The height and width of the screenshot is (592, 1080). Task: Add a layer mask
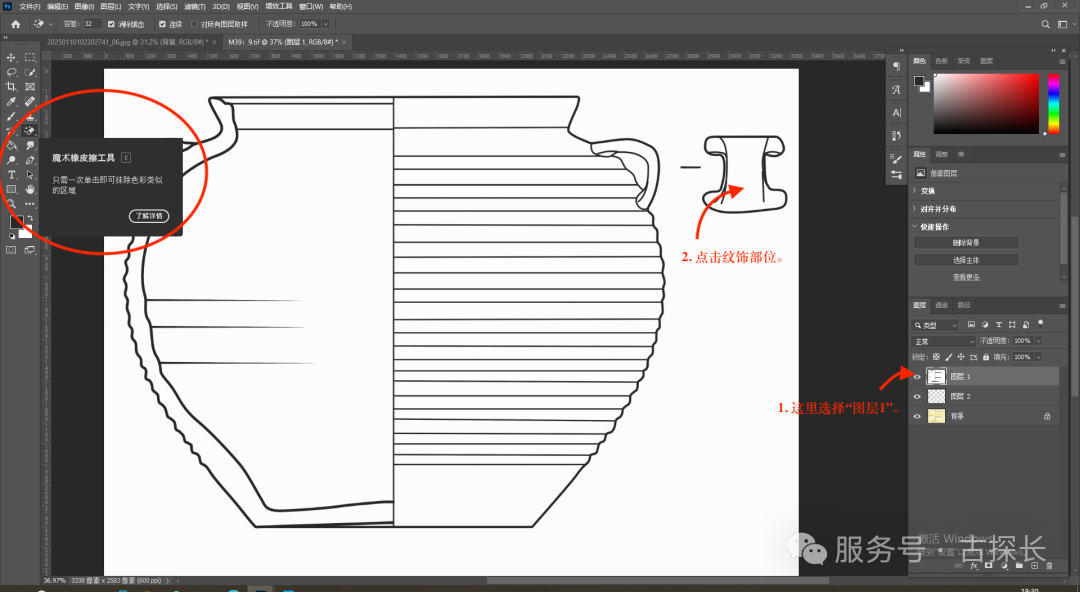[x=989, y=566]
